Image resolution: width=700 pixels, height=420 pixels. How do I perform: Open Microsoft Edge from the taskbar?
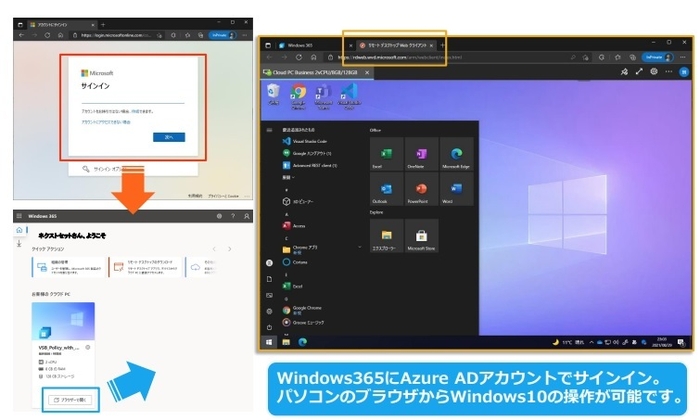point(302,342)
